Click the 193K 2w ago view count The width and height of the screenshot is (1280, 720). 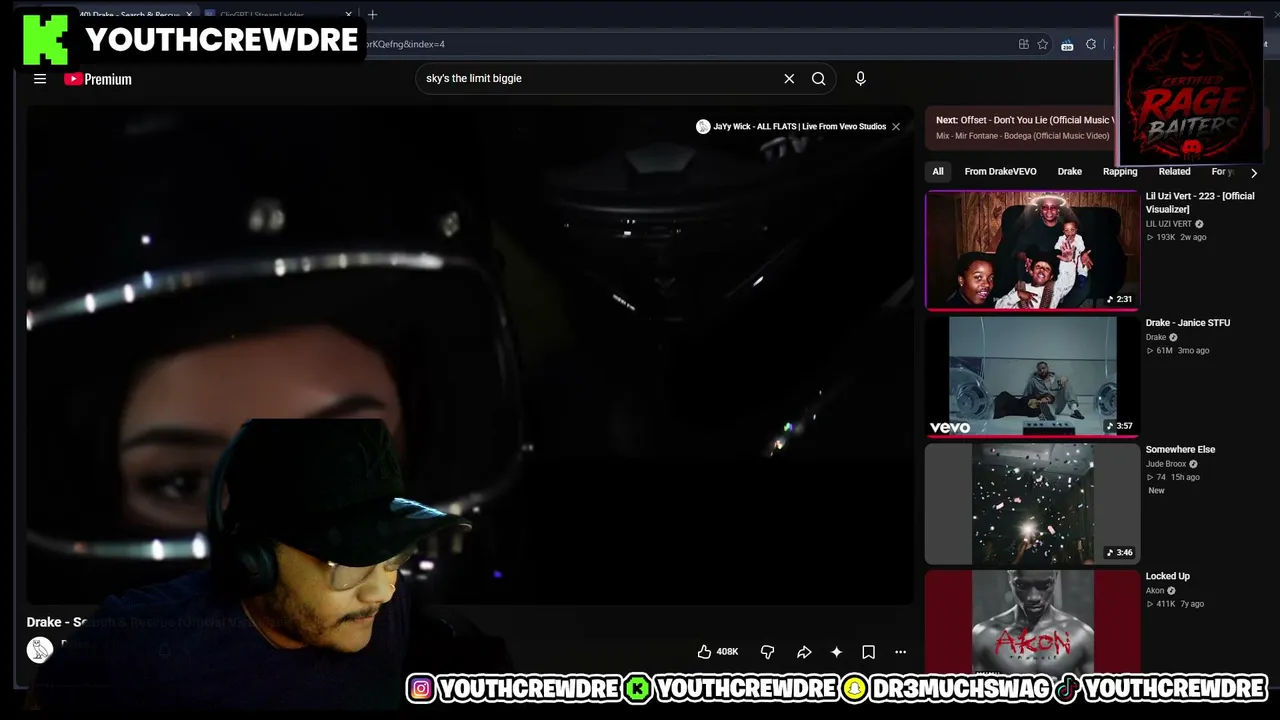1176,238
